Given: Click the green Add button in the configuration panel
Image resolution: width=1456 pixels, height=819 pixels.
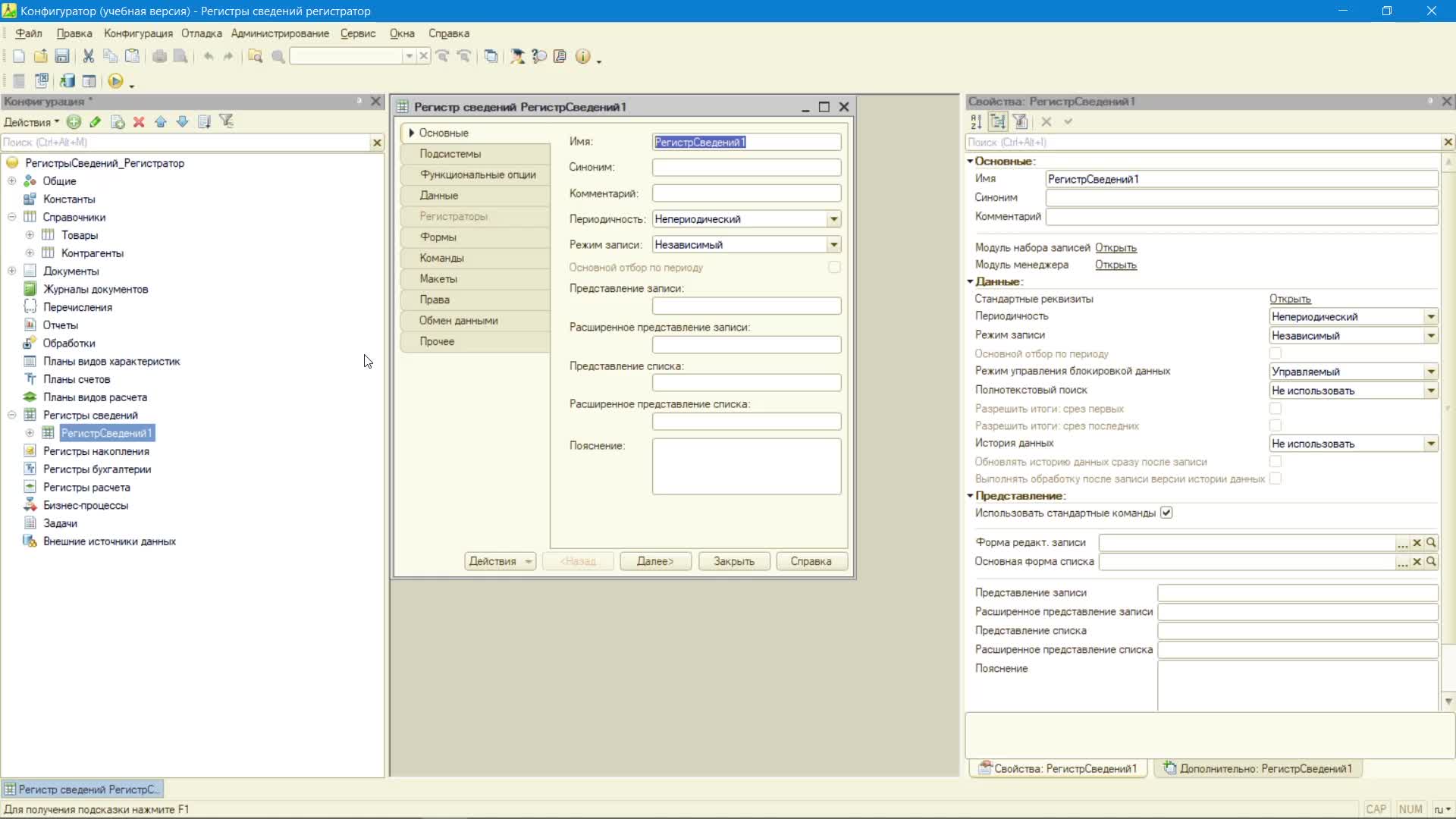Looking at the screenshot, I should (x=74, y=121).
